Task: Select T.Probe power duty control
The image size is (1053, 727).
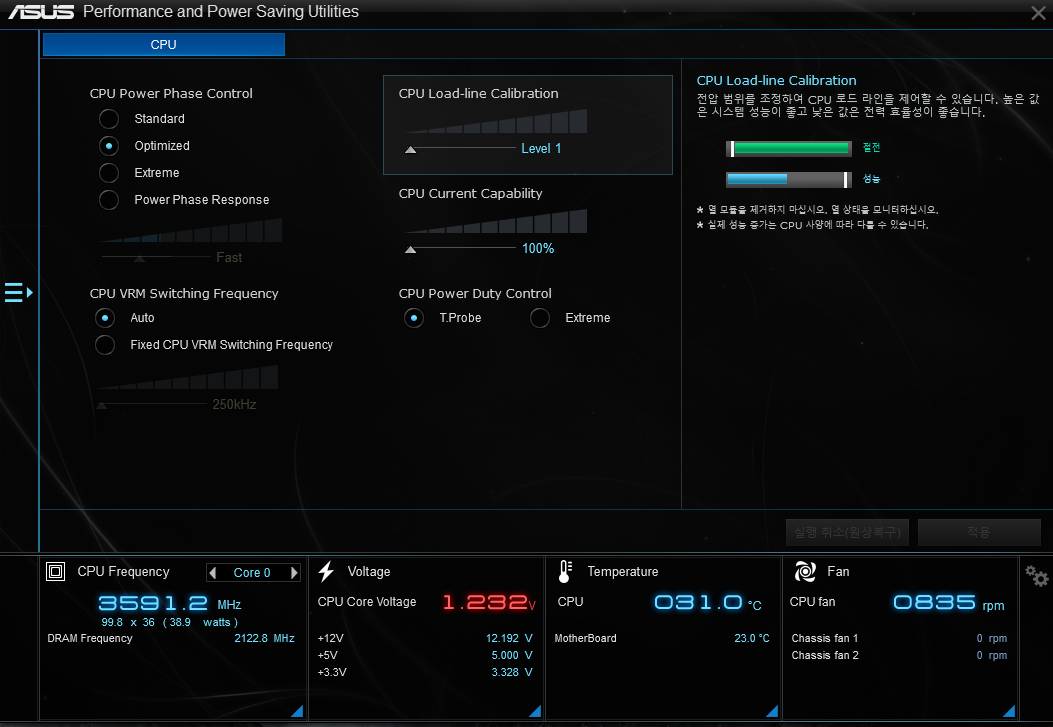Action: tap(414, 318)
